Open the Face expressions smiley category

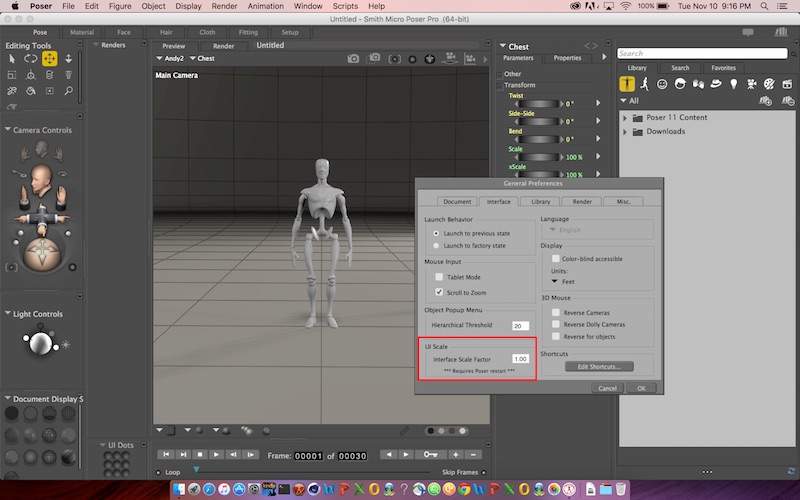point(662,84)
